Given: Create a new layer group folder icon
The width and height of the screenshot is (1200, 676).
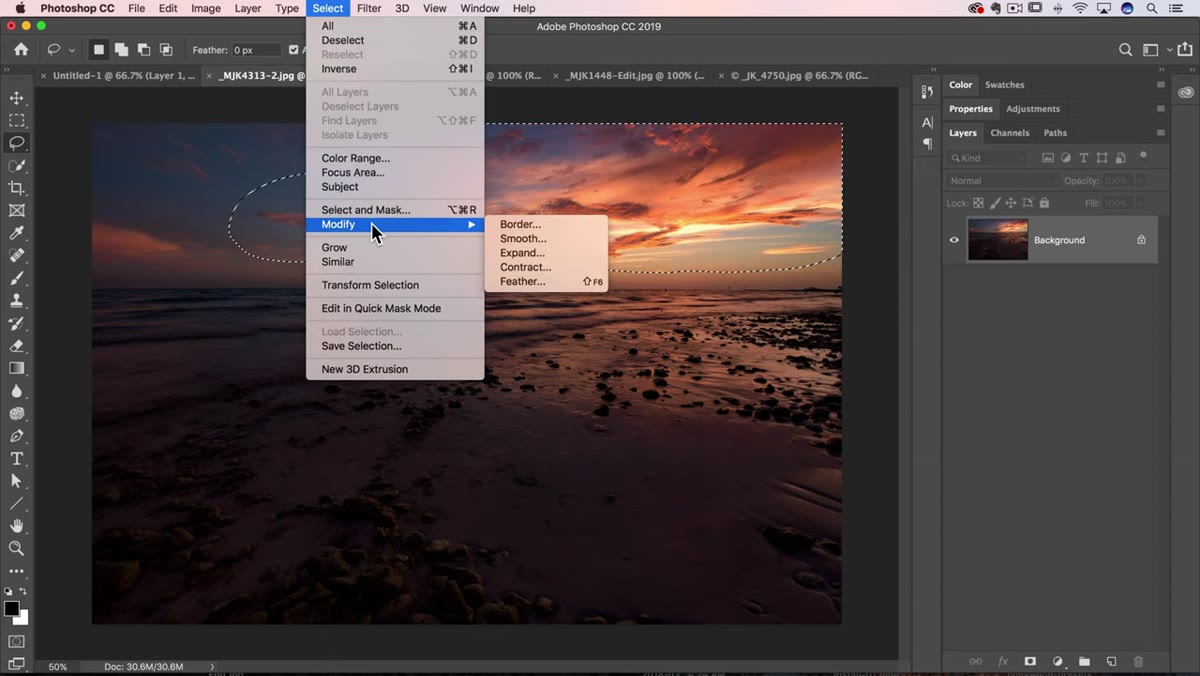Looking at the screenshot, I should [1084, 661].
